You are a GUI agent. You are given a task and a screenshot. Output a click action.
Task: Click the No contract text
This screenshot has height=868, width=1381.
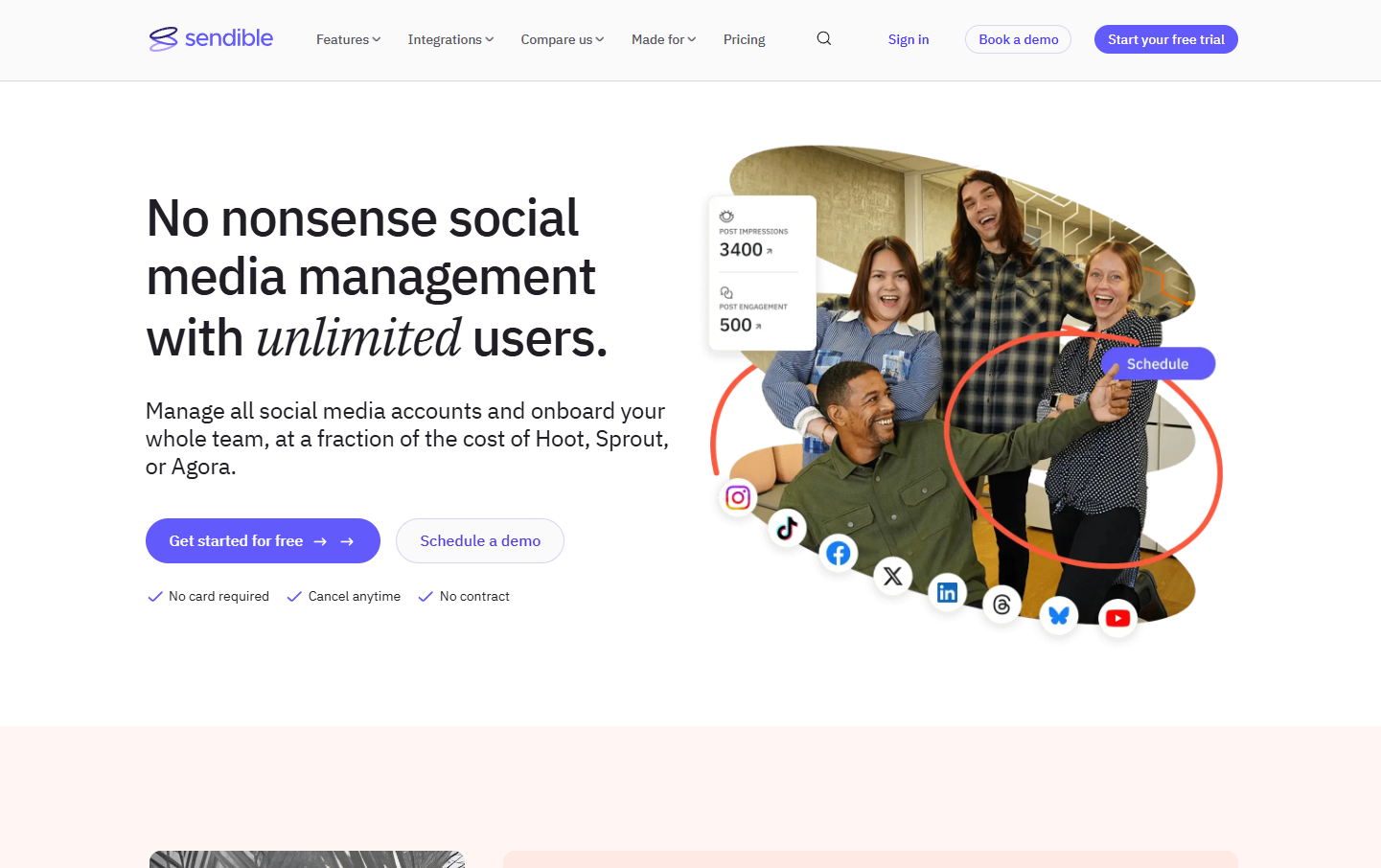pyautogui.click(x=474, y=596)
